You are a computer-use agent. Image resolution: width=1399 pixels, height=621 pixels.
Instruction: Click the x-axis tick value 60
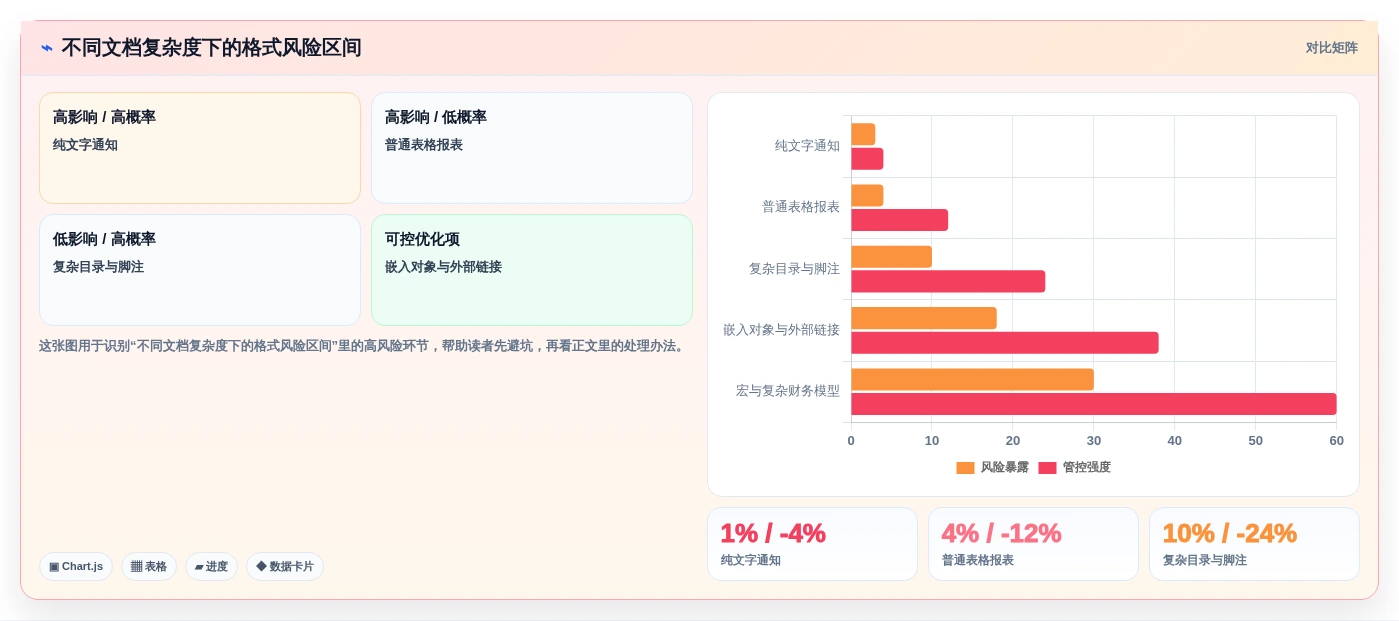coord(1336,441)
